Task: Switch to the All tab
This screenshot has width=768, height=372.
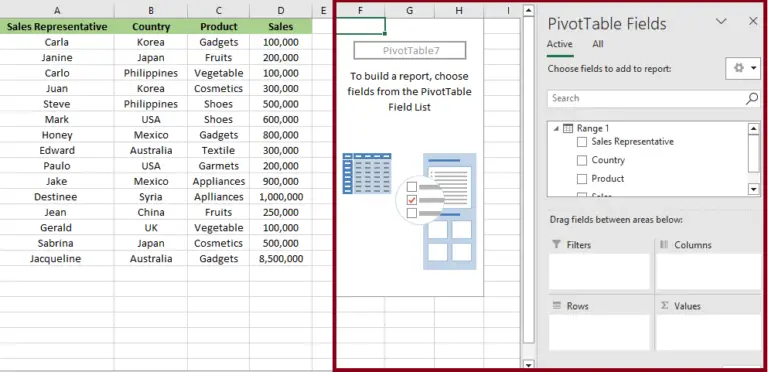Action: click(598, 44)
